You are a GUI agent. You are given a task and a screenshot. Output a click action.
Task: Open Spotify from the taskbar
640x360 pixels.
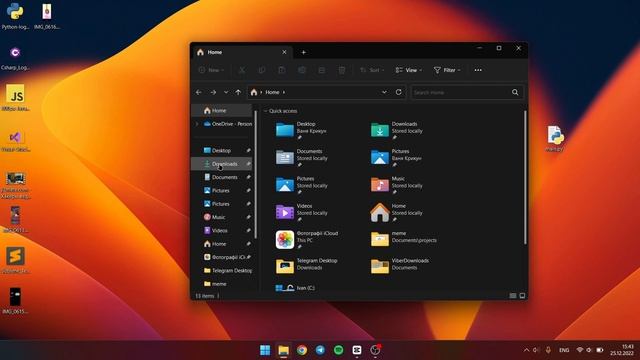338,350
